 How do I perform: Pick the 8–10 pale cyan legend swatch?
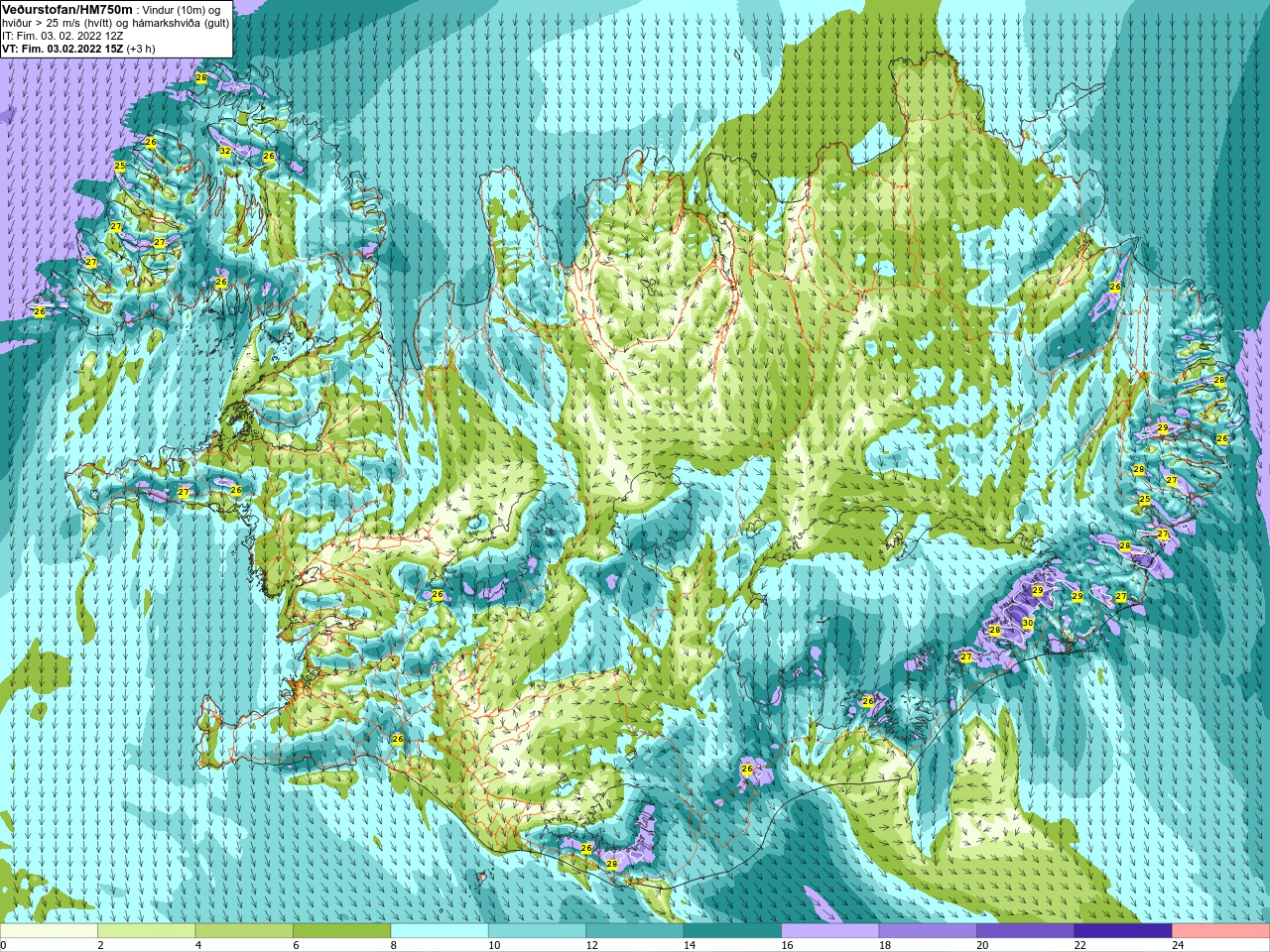click(440, 931)
